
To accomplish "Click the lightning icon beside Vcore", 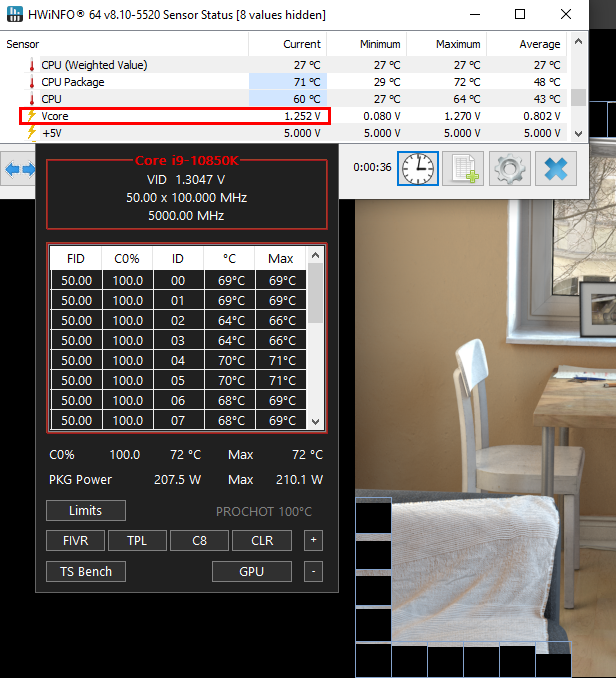I will tap(32, 116).
